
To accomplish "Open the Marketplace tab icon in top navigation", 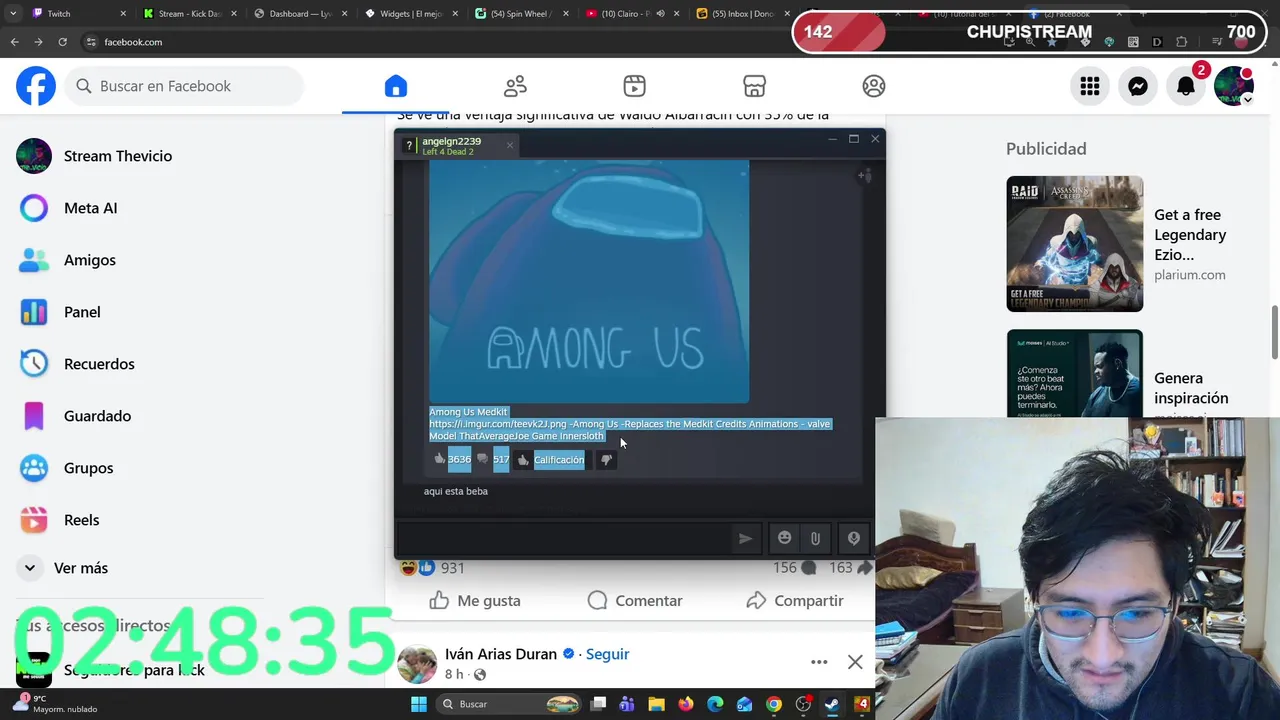I will [754, 86].
